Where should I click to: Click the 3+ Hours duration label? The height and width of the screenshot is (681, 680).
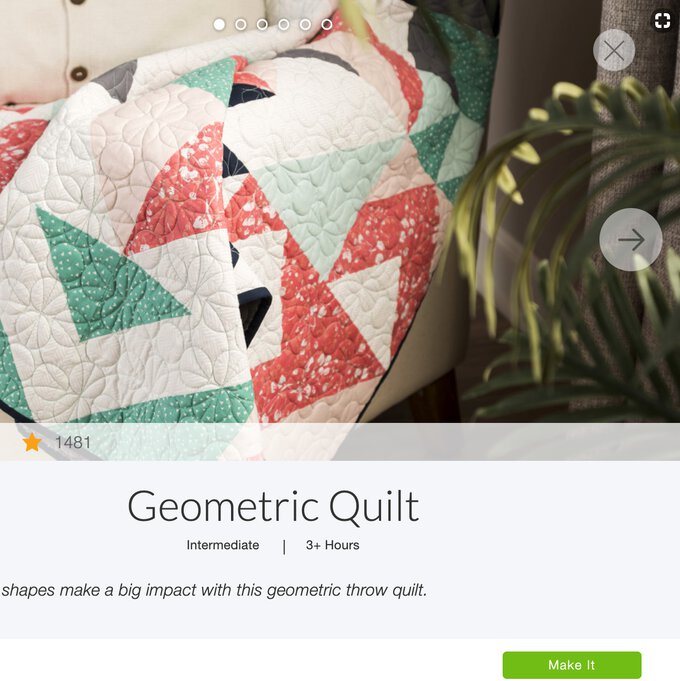pyautogui.click(x=333, y=545)
